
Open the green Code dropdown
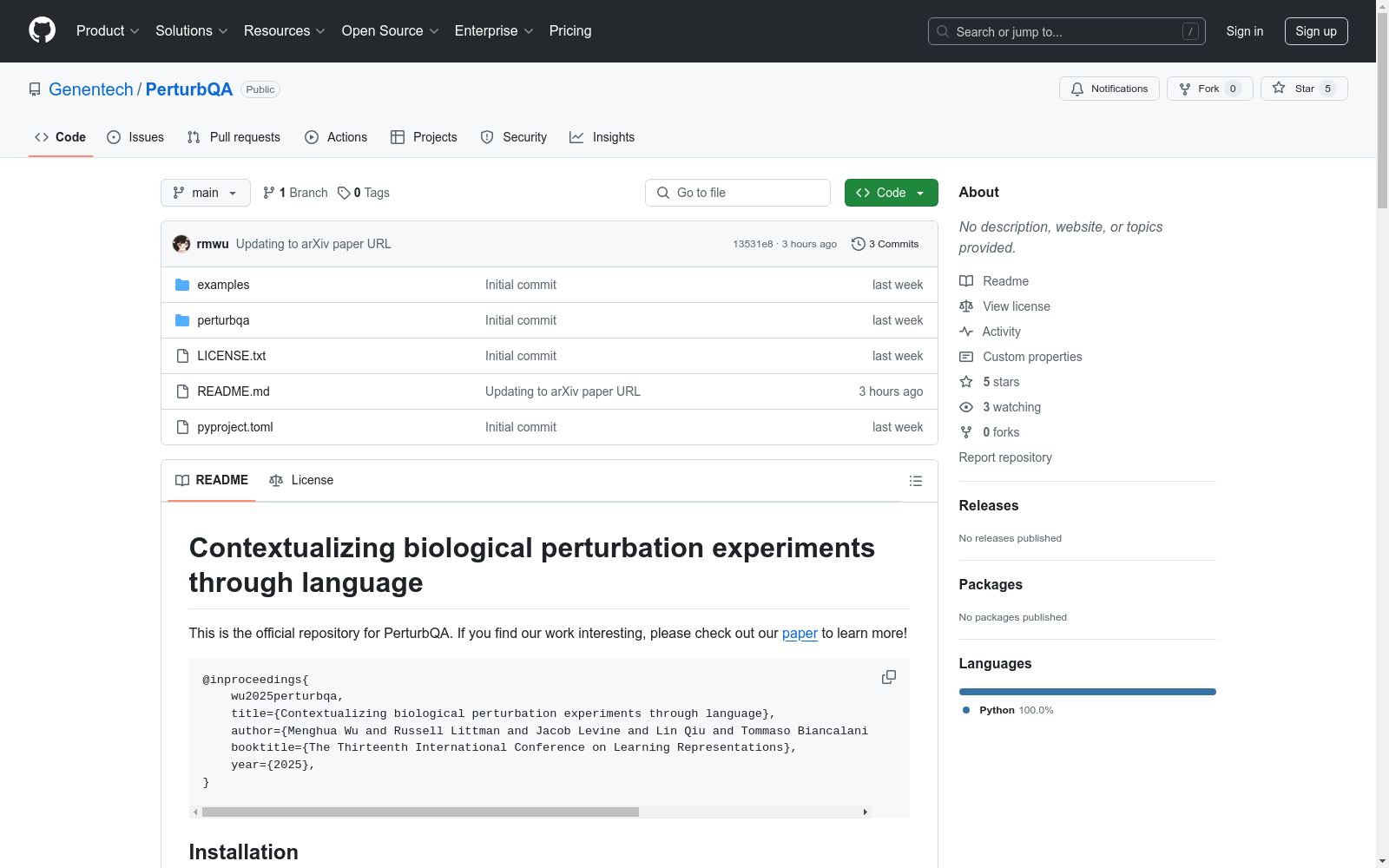(892, 193)
